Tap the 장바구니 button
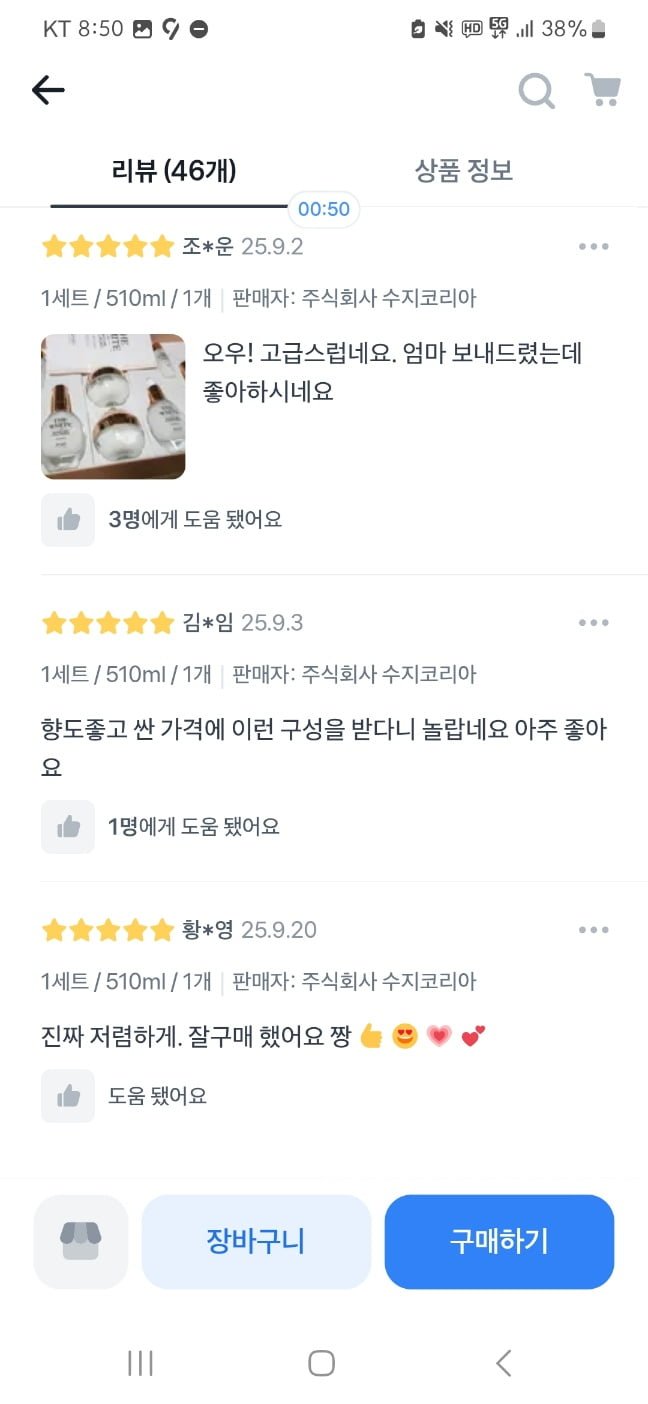The width and height of the screenshot is (648, 1404). tap(256, 1241)
